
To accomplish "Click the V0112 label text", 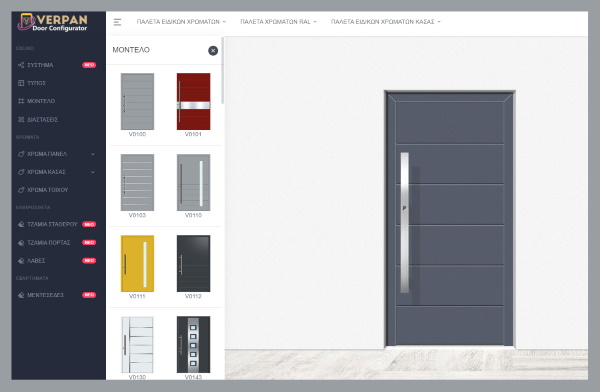I will coord(193,296).
